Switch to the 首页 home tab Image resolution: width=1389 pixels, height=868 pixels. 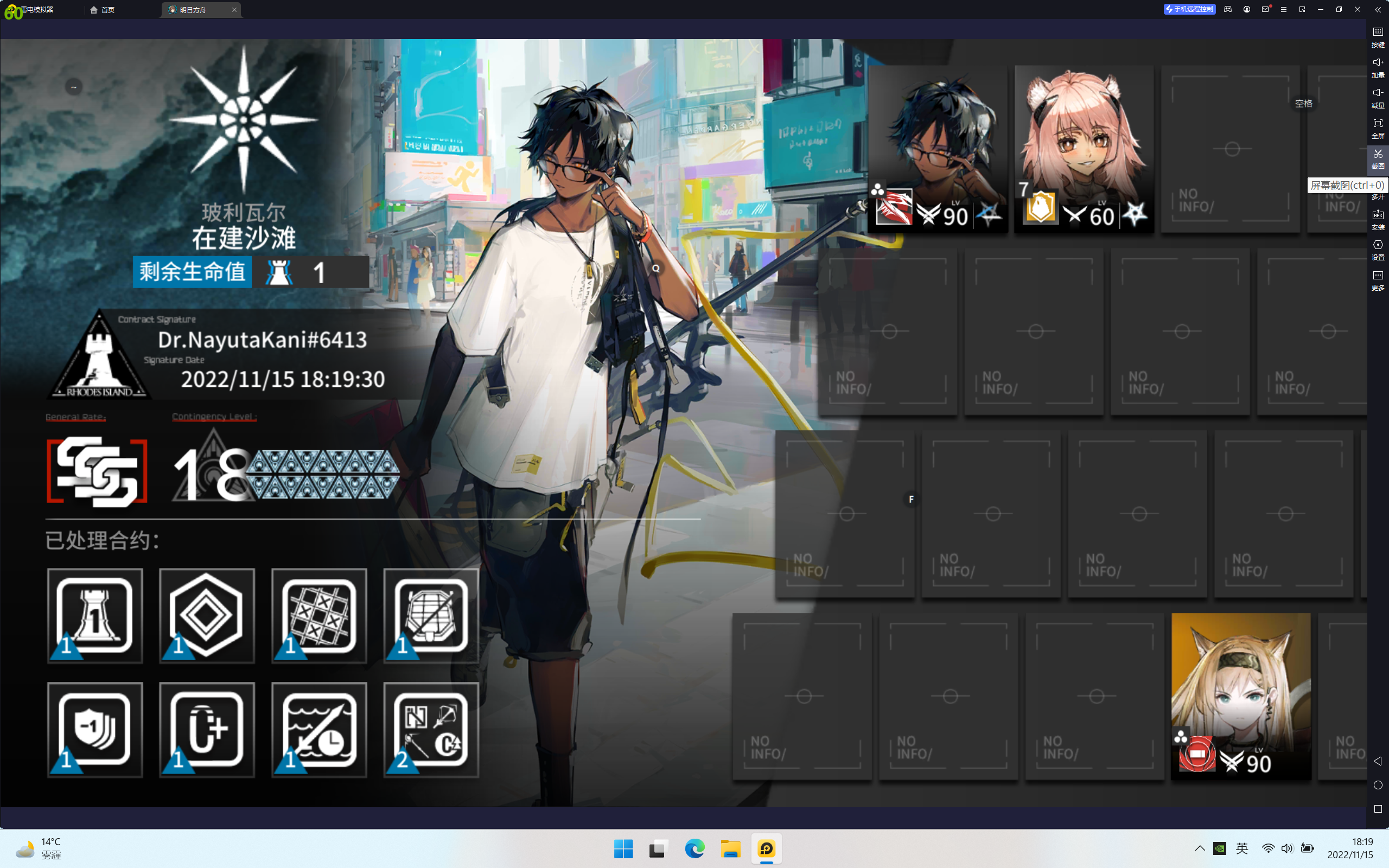point(103,10)
